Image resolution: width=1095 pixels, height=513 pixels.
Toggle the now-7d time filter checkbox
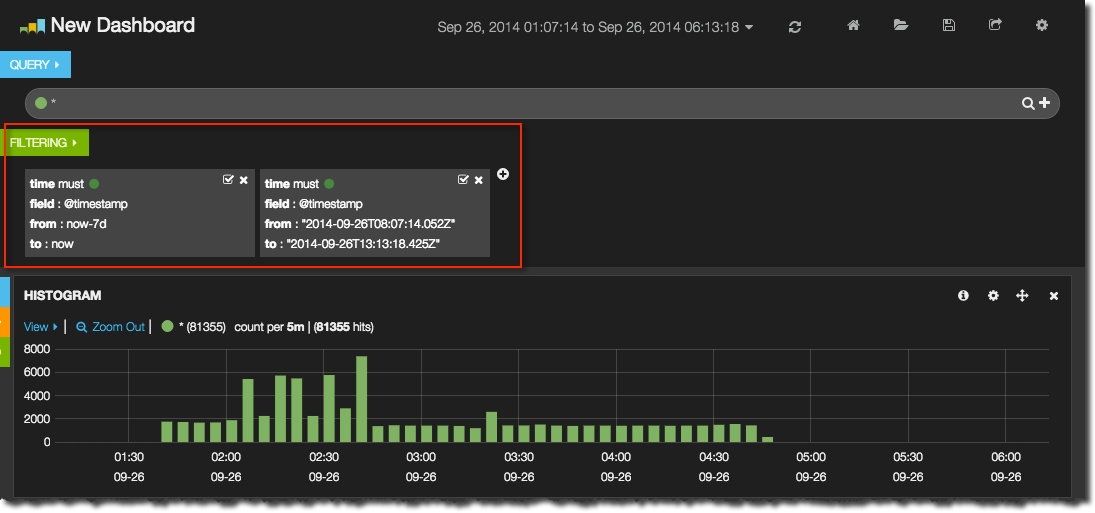click(x=228, y=179)
